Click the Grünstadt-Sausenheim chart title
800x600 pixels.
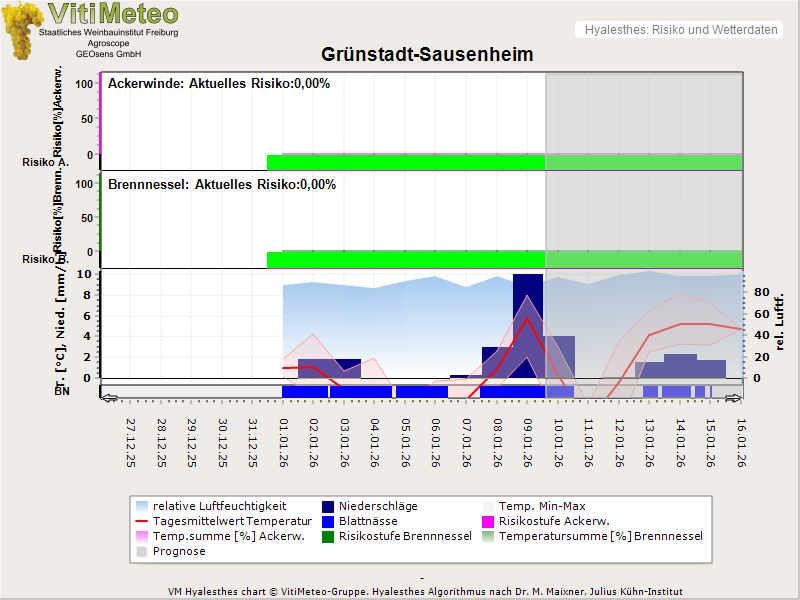point(427,54)
